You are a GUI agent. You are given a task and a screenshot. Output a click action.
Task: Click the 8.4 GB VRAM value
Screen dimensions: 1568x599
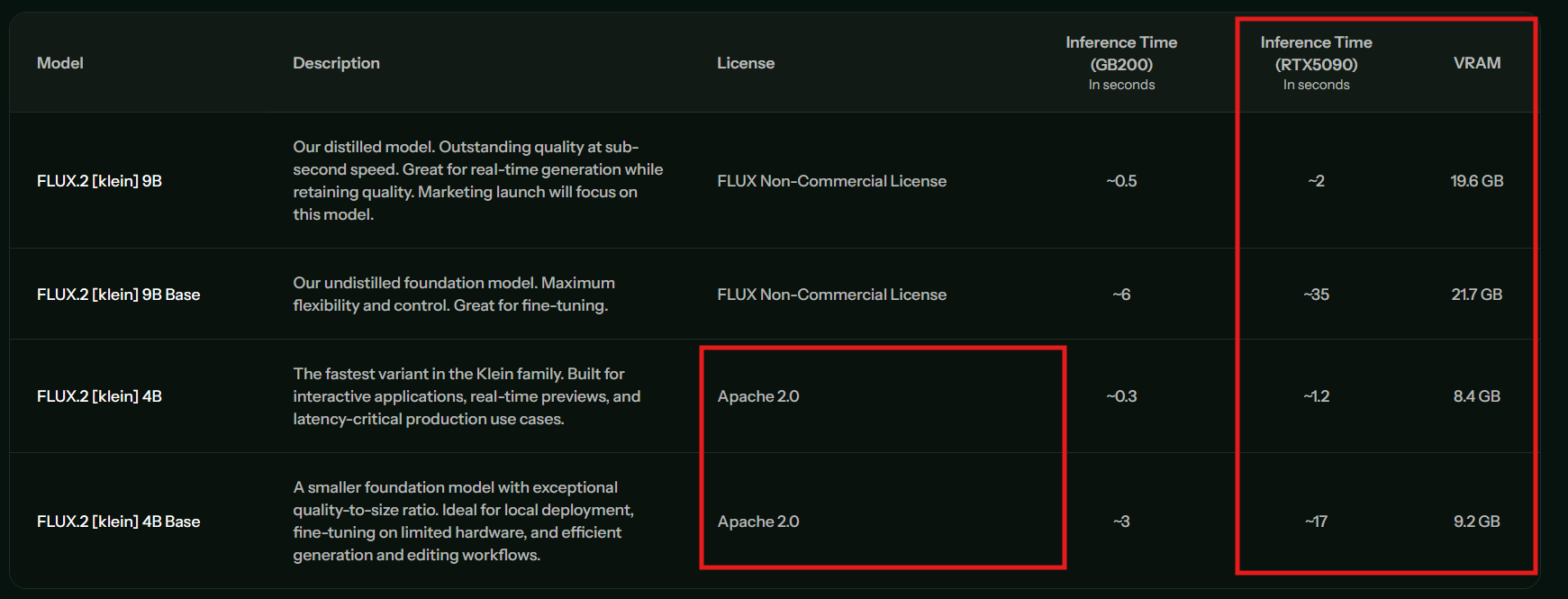point(1476,396)
